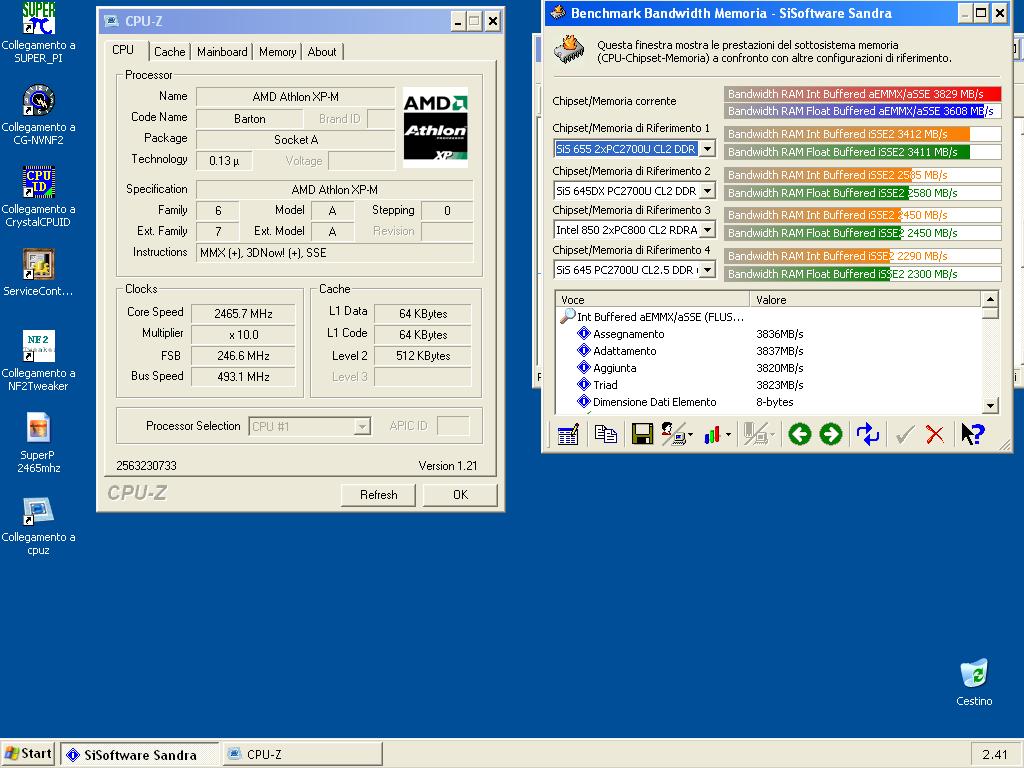Click the red Int Buffered 3829 MB/s bar
This screenshot has width=1024, height=768.
pos(862,94)
